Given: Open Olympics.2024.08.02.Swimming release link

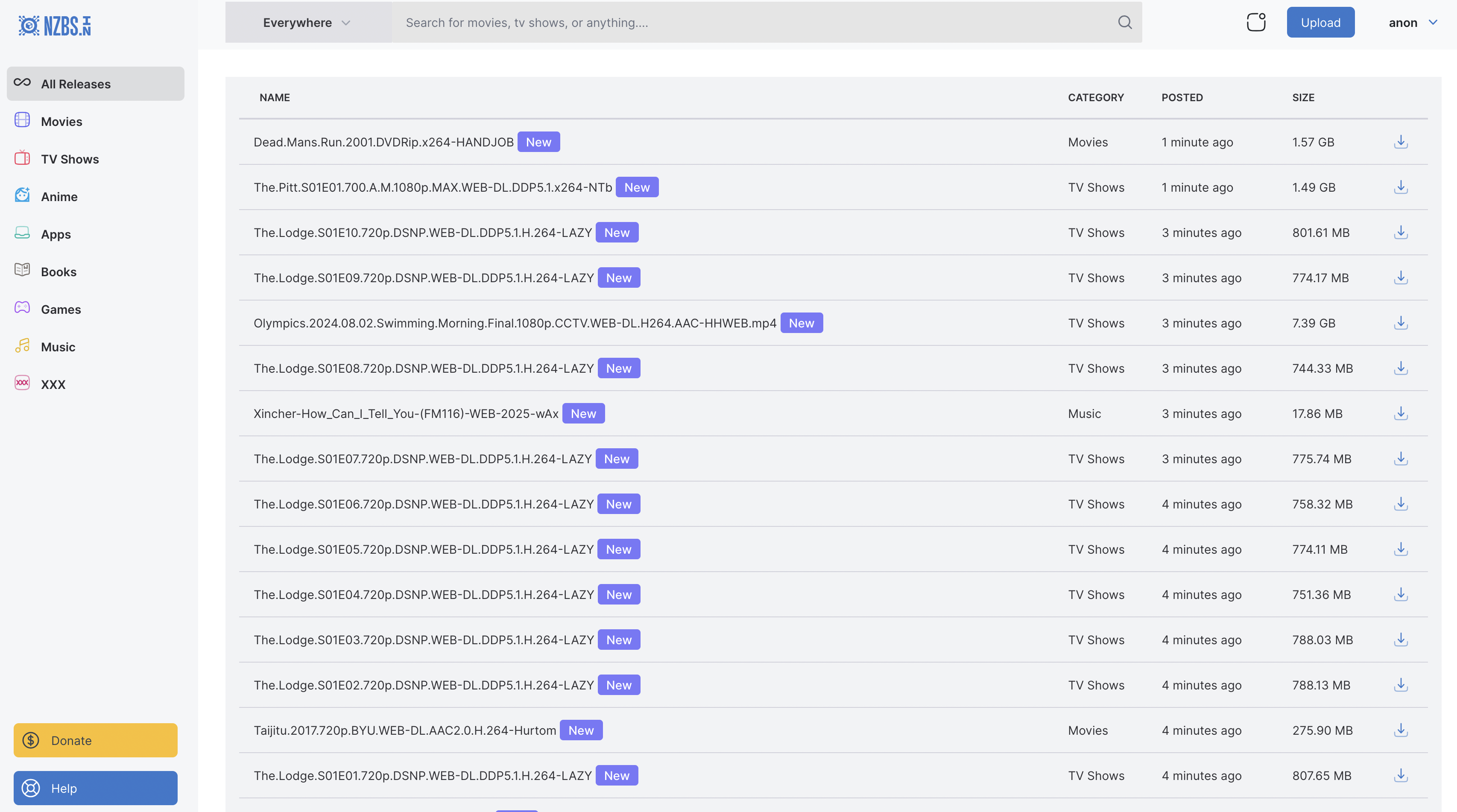Looking at the screenshot, I should pos(515,323).
